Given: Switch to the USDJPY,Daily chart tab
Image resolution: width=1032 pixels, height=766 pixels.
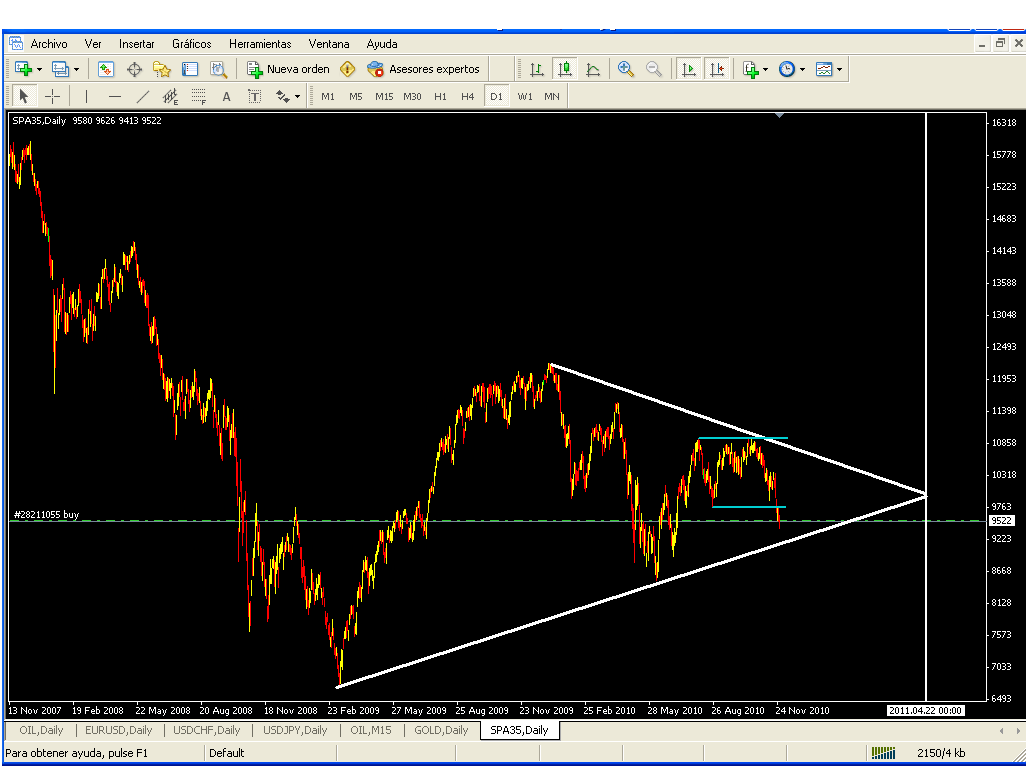Looking at the screenshot, I should [x=295, y=730].
